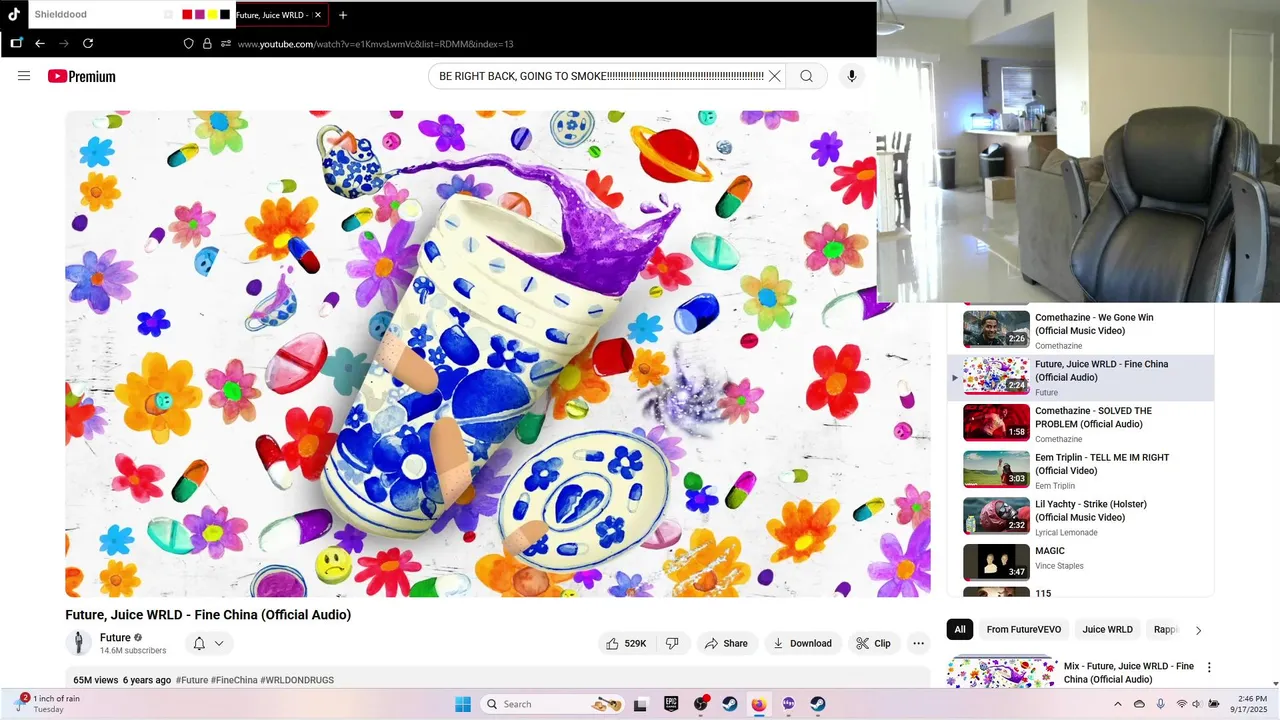Open new tab with plus button

[343, 15]
